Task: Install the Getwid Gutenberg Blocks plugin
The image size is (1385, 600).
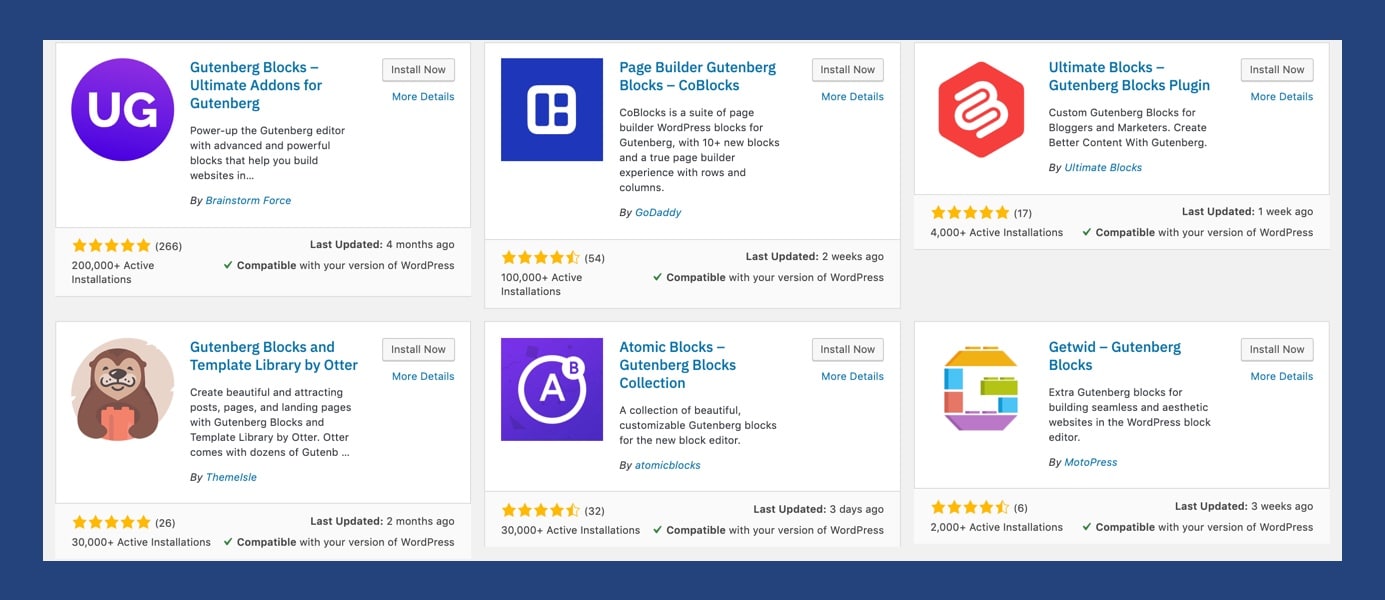Action: tap(1276, 350)
